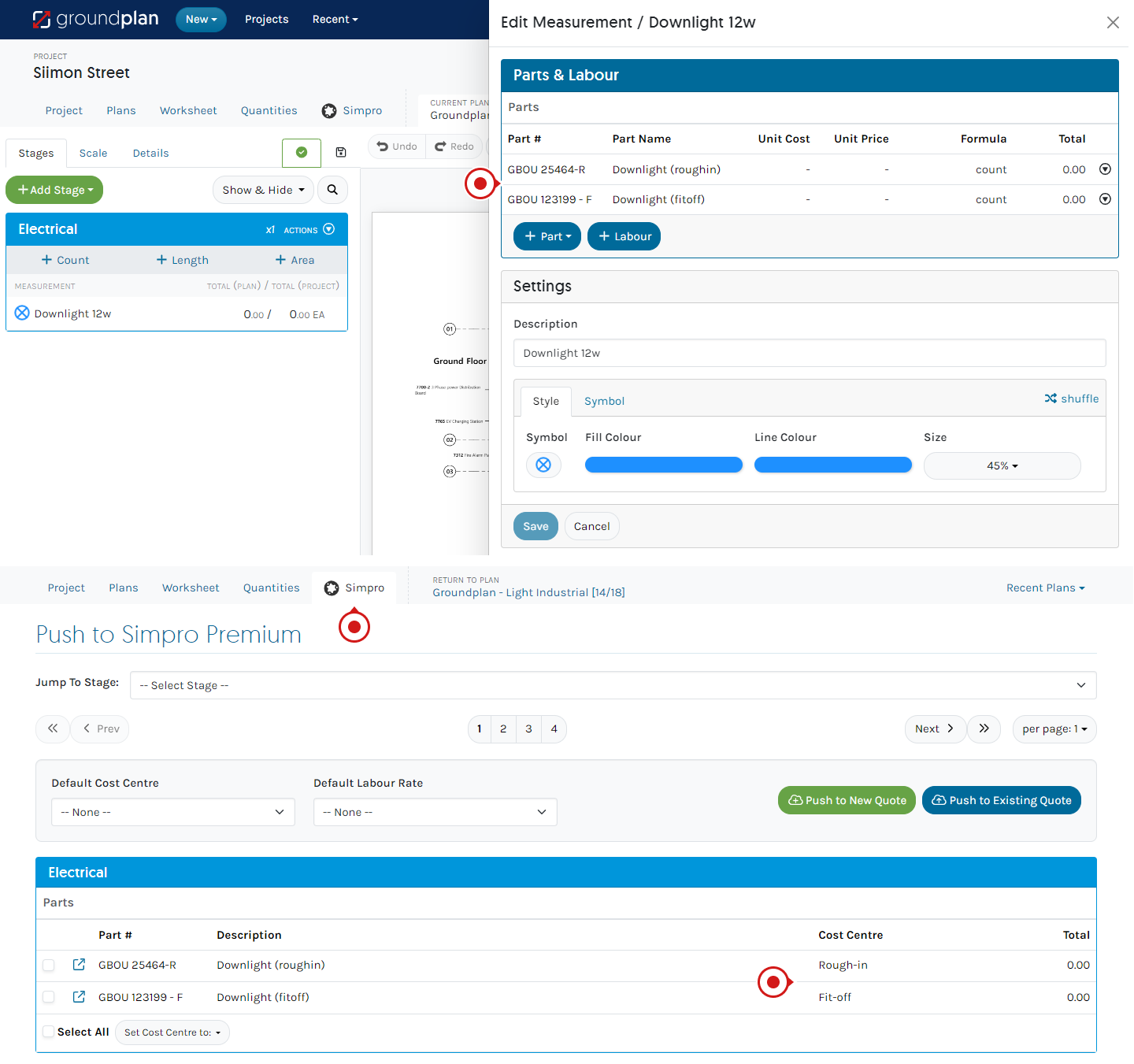Tick the checkbox for GBOU 25464-R row
This screenshot has height=1064, width=1134.
coord(49,966)
